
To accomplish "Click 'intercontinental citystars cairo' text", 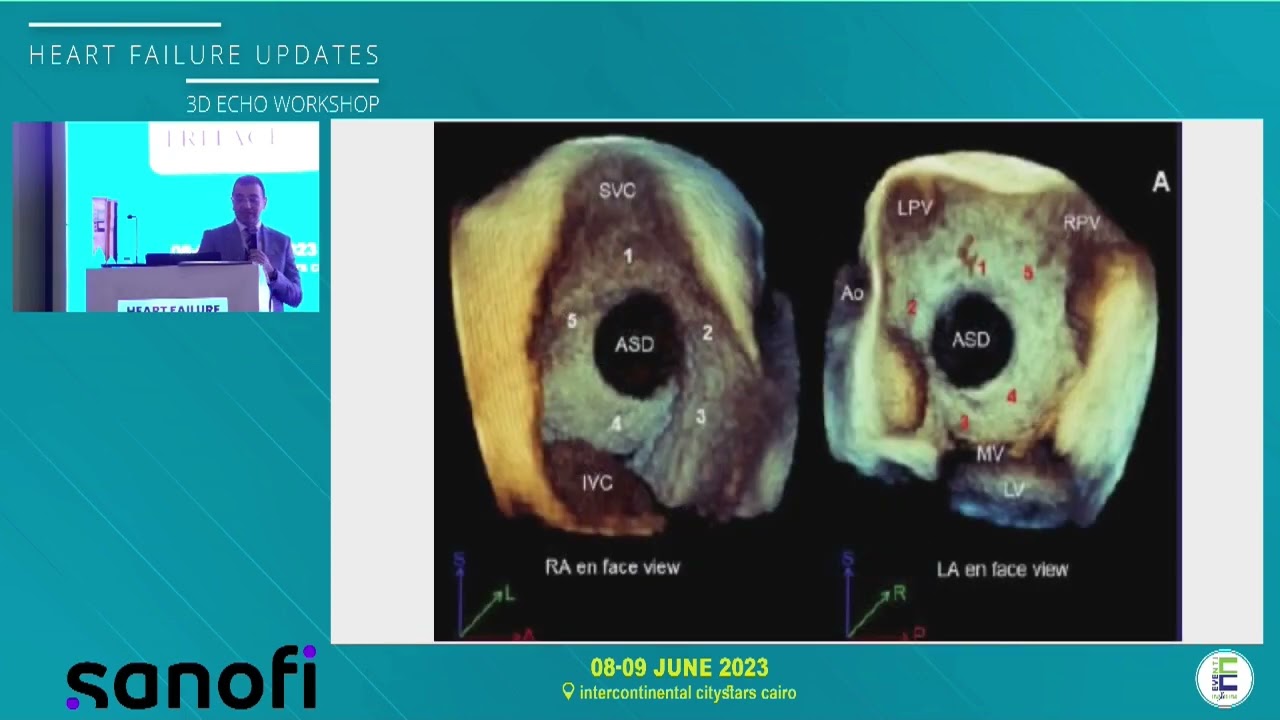I will coord(688,692).
